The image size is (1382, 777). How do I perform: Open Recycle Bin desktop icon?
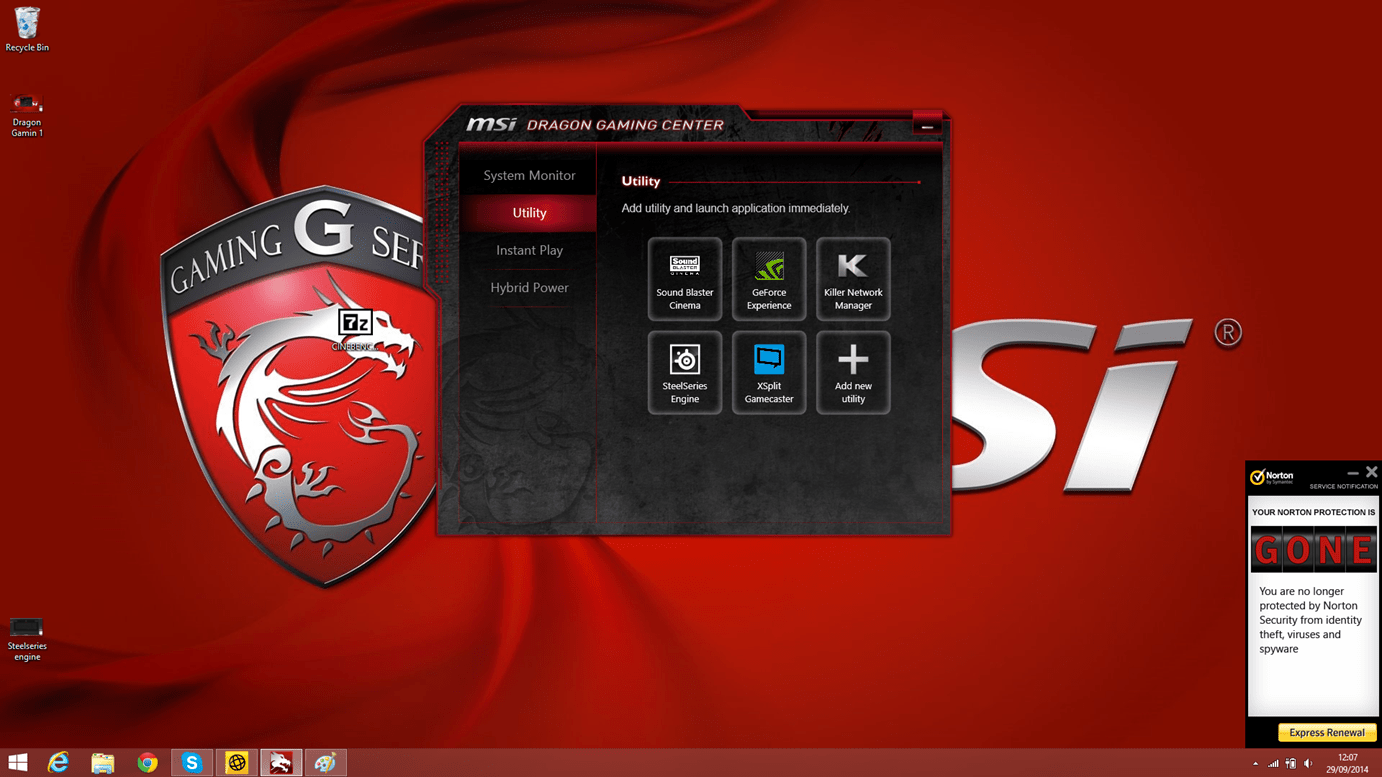click(27, 29)
